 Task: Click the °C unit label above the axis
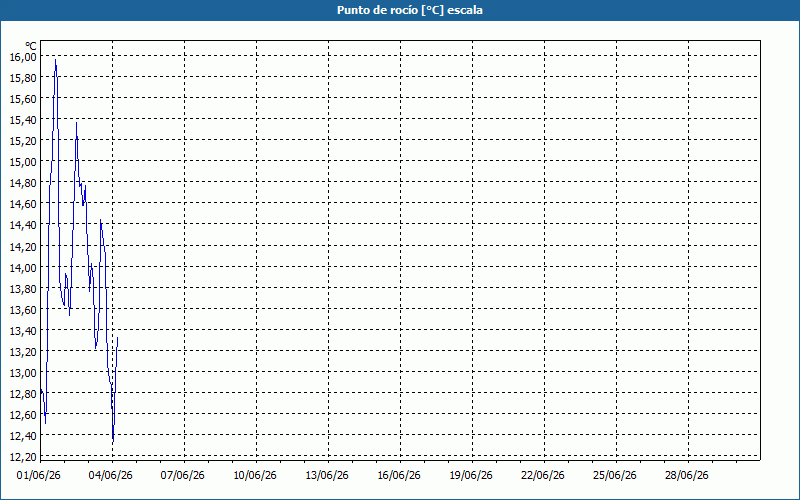31,46
